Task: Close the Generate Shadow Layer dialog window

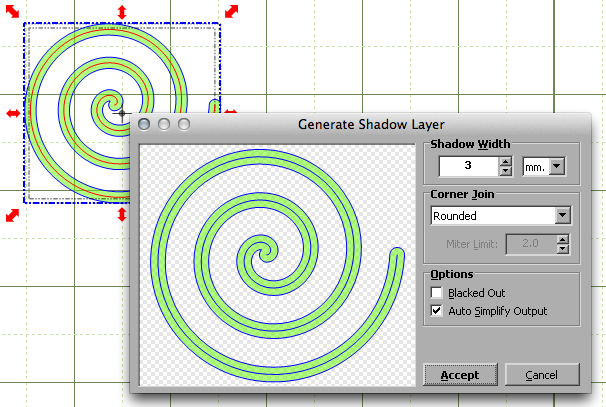Action: point(144,124)
